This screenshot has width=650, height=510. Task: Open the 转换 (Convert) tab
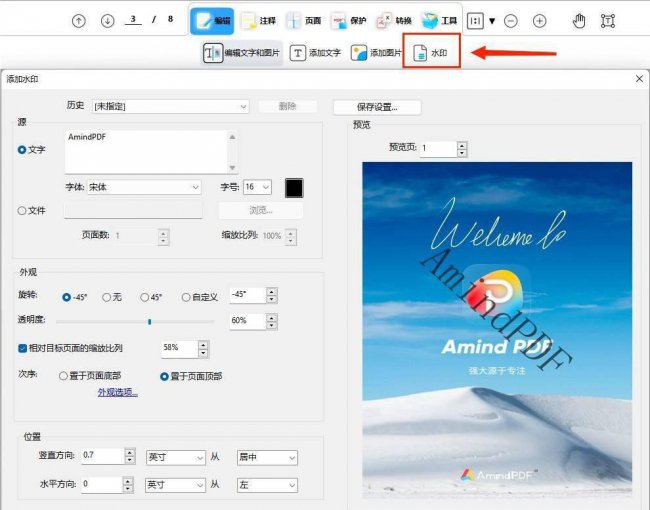[394, 21]
